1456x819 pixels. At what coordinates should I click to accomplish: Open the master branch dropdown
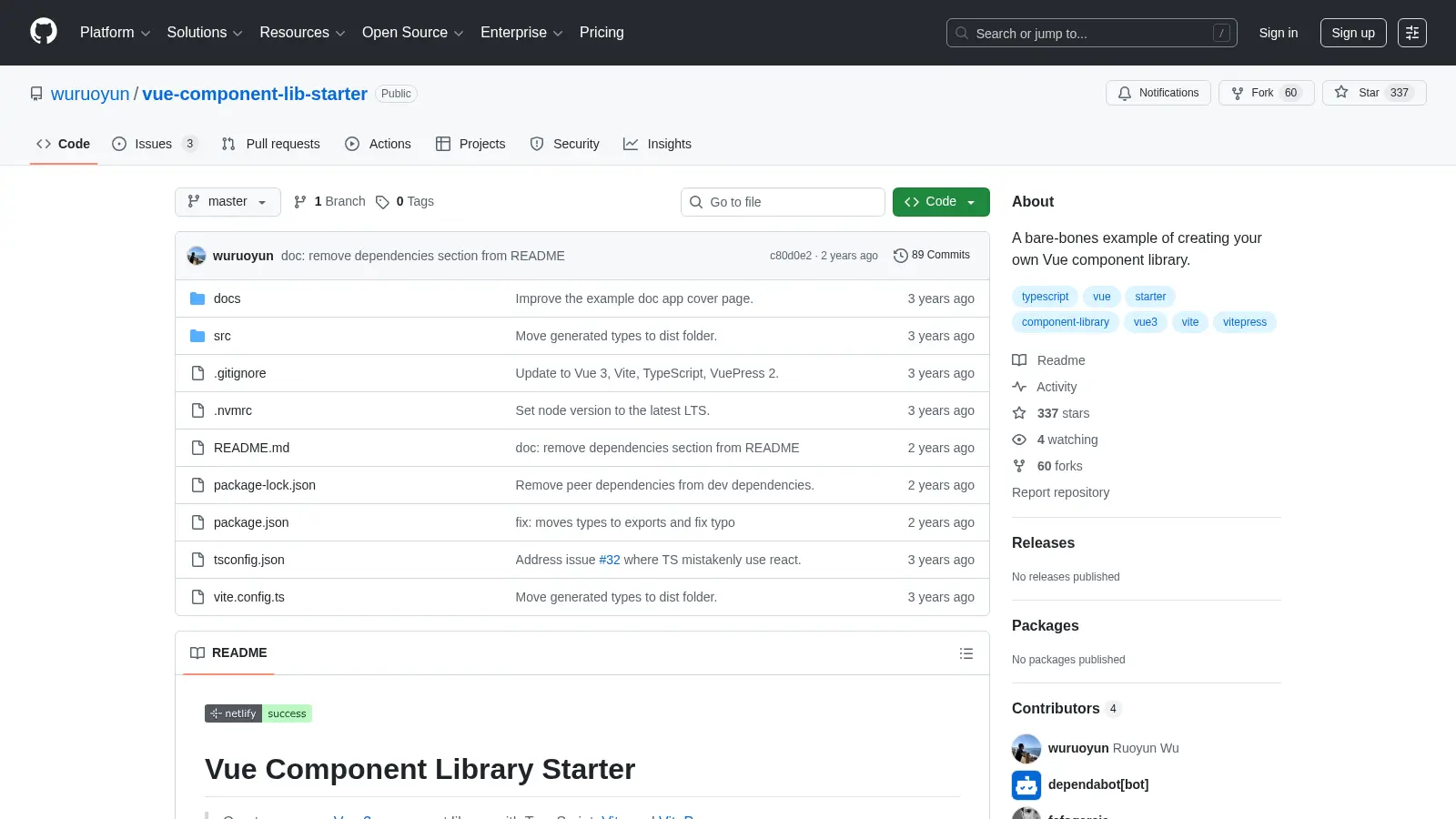227,202
